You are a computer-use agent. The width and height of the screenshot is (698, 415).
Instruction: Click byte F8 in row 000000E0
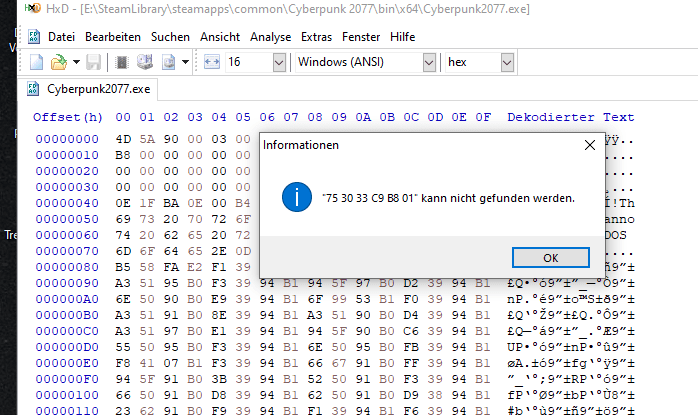click(123, 363)
